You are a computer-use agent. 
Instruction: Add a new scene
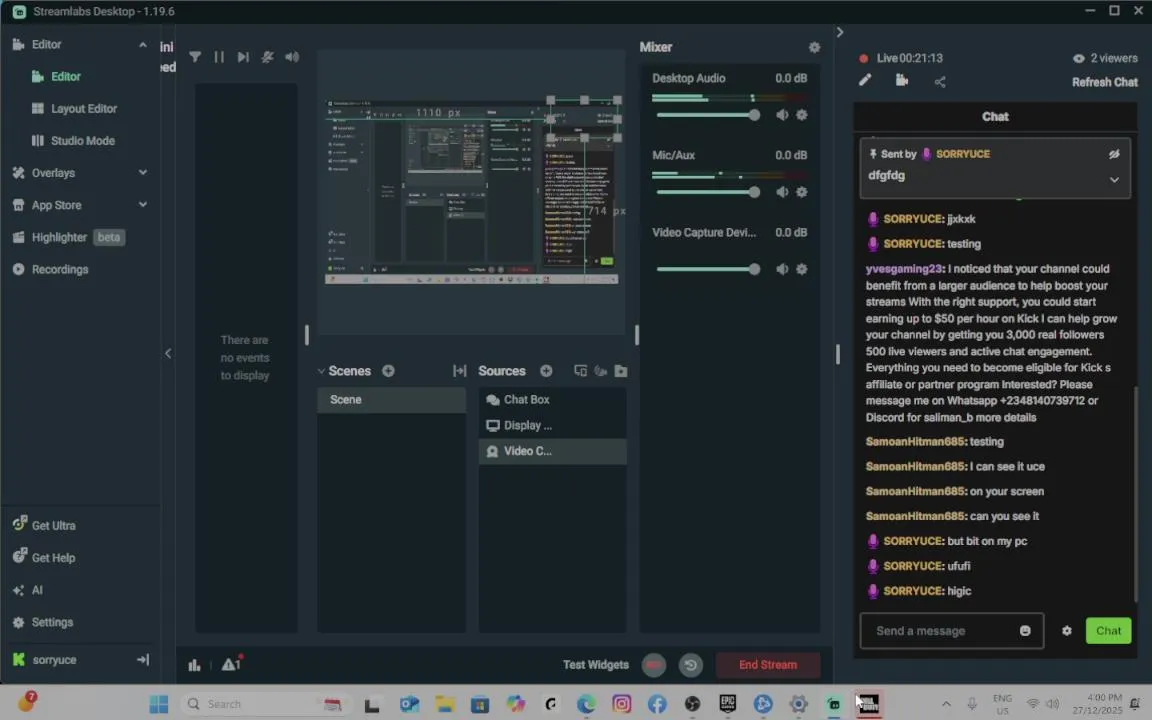point(388,371)
